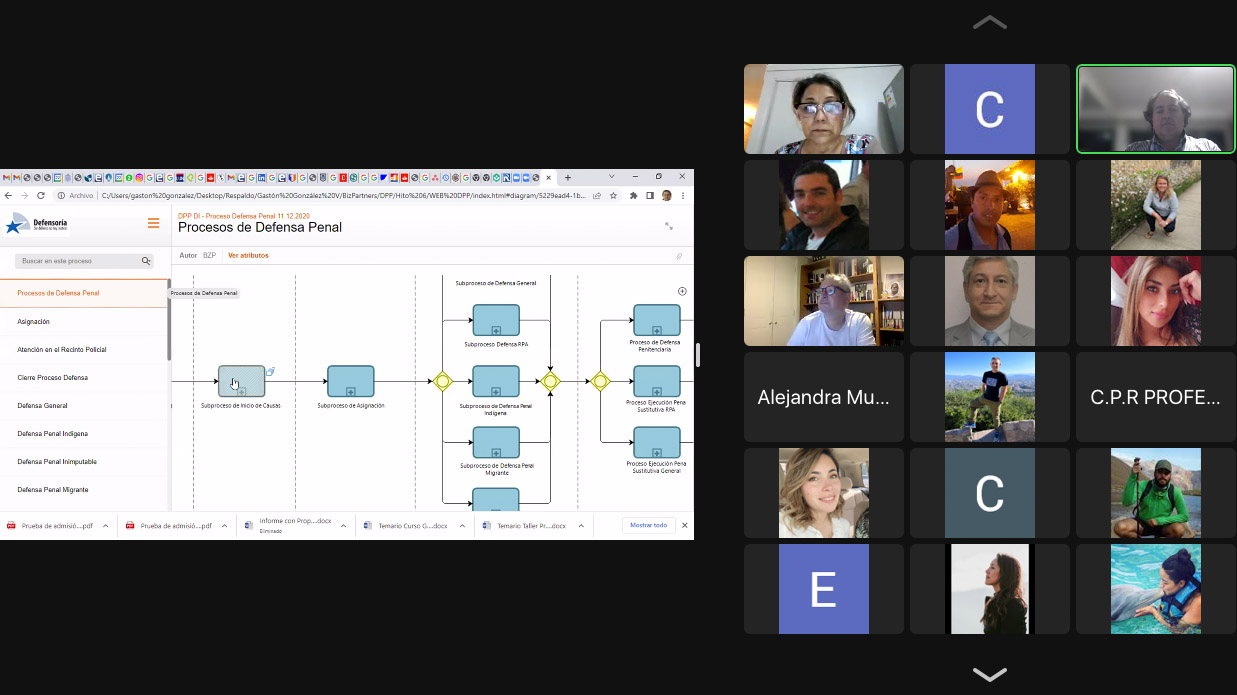Click the fullscreen expand diagram icon
The width and height of the screenshot is (1237, 695).
pyautogui.click(x=669, y=226)
